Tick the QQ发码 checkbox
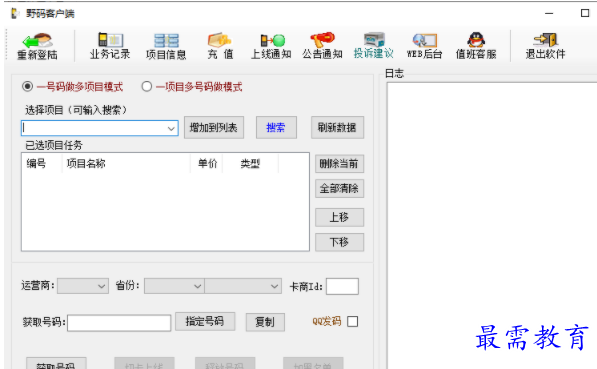The width and height of the screenshot is (597, 369). pos(353,321)
